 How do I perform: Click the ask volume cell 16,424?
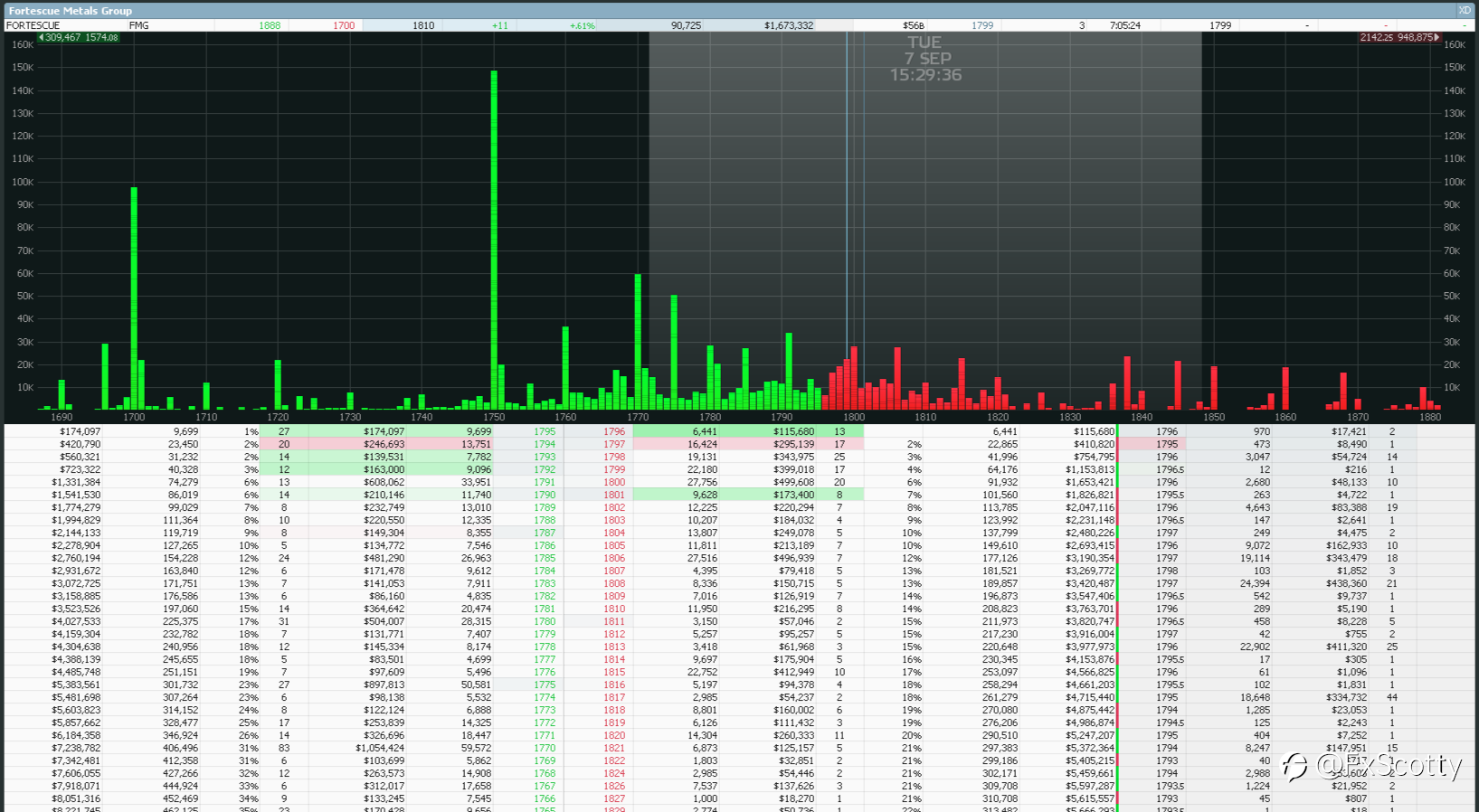pos(702,444)
